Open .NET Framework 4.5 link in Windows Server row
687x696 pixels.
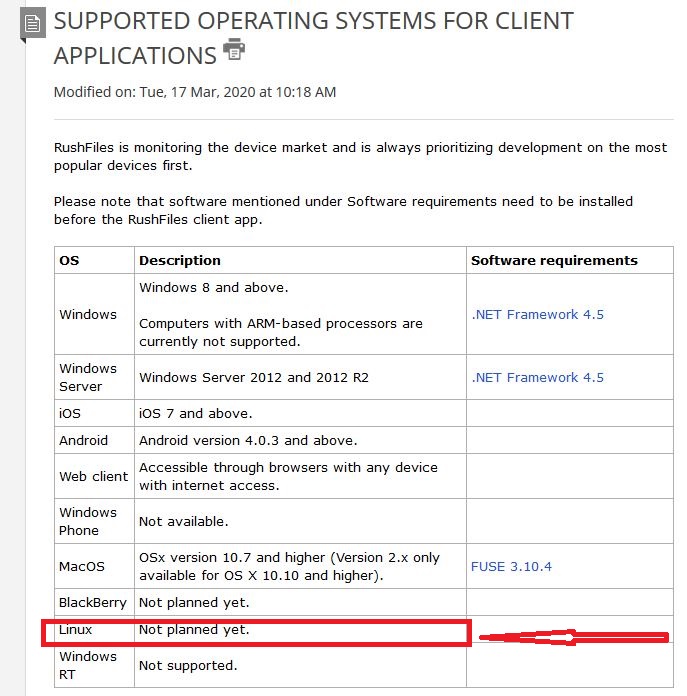[x=537, y=377]
